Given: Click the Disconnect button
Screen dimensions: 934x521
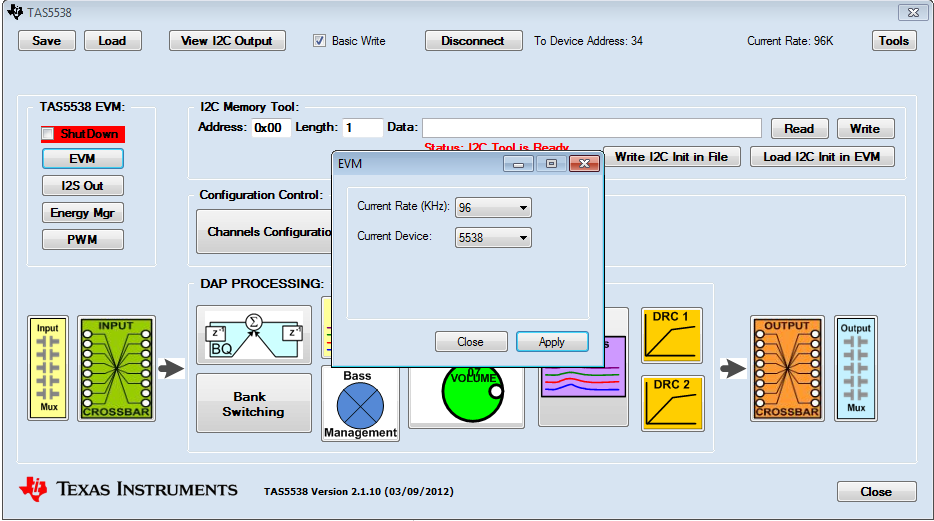Looking at the screenshot, I should click(x=474, y=40).
